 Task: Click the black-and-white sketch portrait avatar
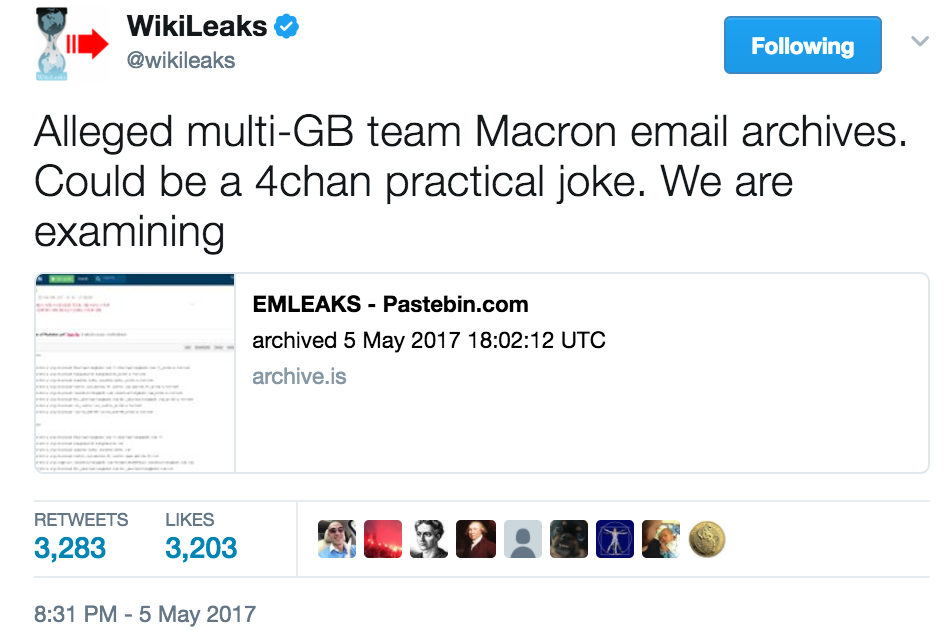pyautogui.click(x=429, y=539)
